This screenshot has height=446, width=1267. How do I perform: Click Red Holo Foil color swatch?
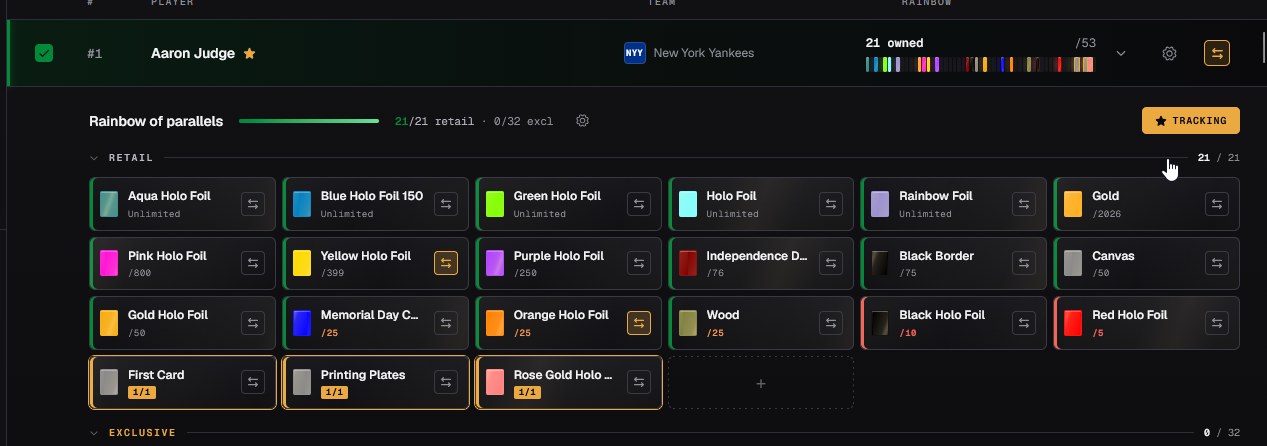[1073, 323]
